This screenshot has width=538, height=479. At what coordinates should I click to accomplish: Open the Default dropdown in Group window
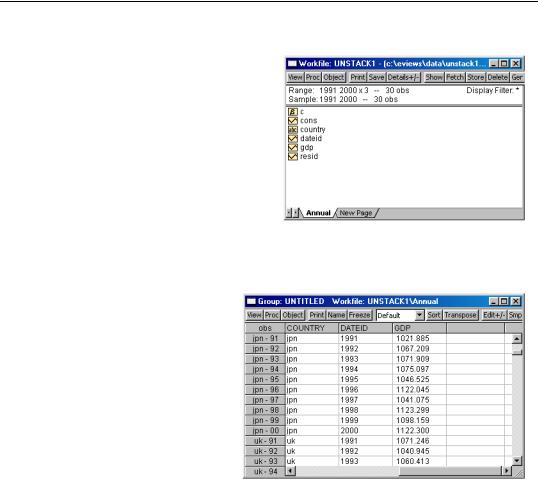tap(419, 315)
